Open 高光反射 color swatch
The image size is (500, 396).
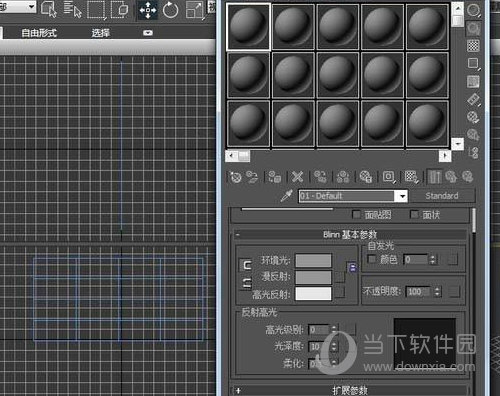pyautogui.click(x=313, y=294)
